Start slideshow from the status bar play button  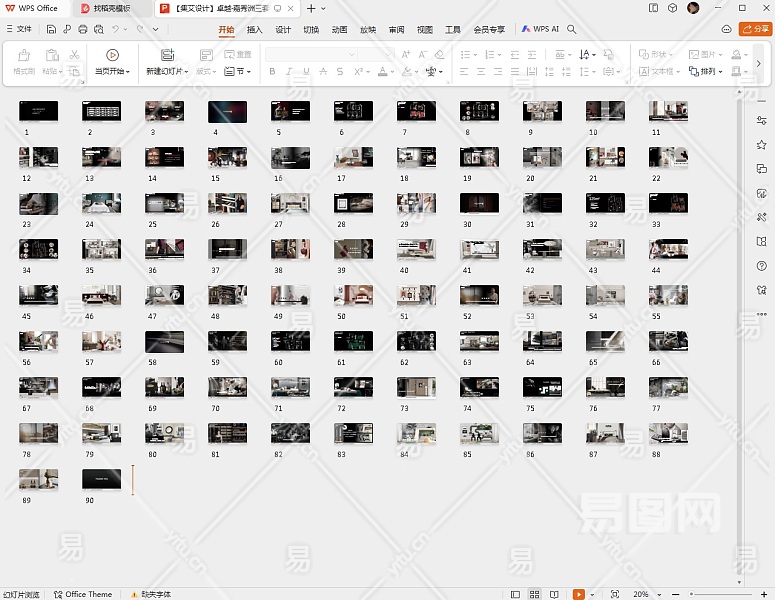coord(579,594)
